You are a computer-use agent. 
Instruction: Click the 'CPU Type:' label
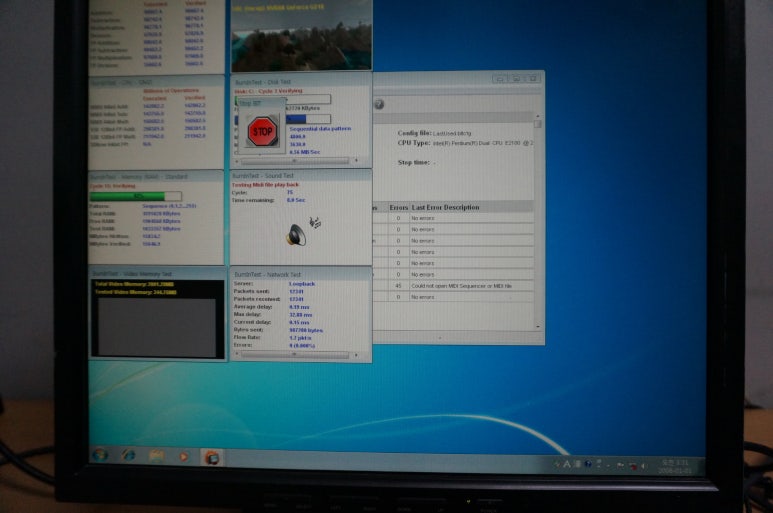coord(414,143)
